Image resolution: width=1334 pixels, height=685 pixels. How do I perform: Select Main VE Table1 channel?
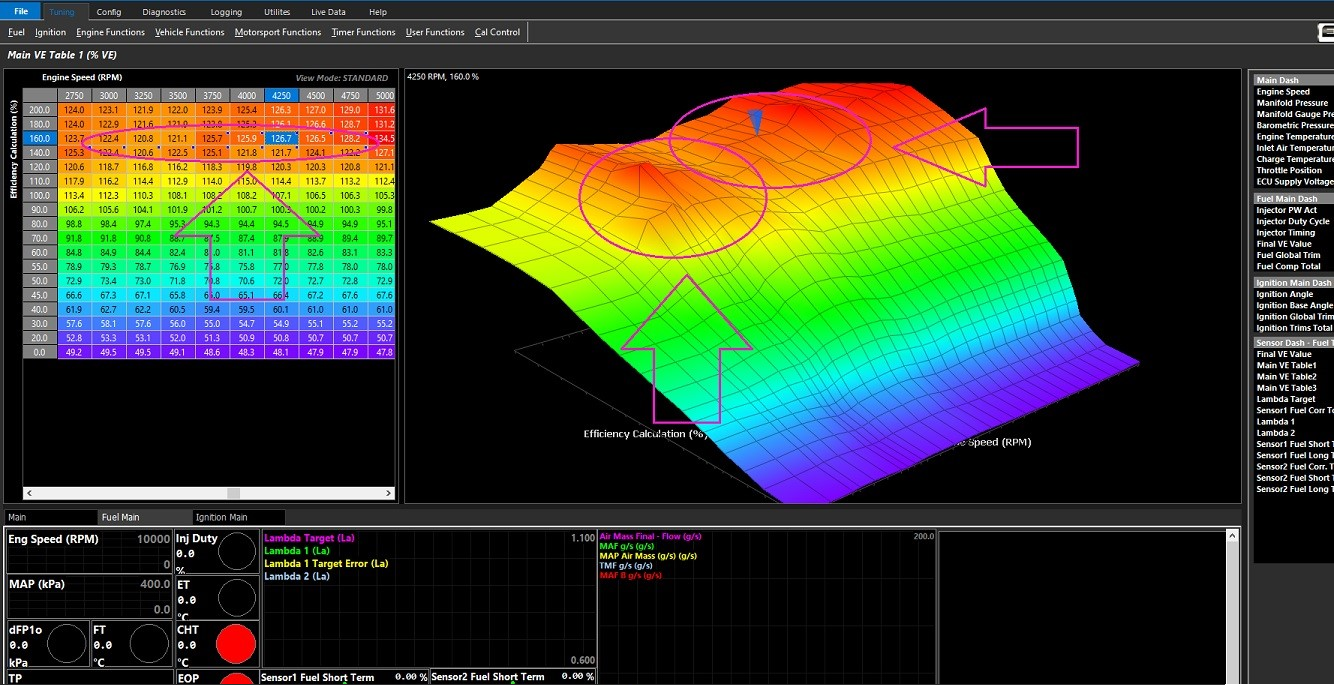tap(1286, 365)
